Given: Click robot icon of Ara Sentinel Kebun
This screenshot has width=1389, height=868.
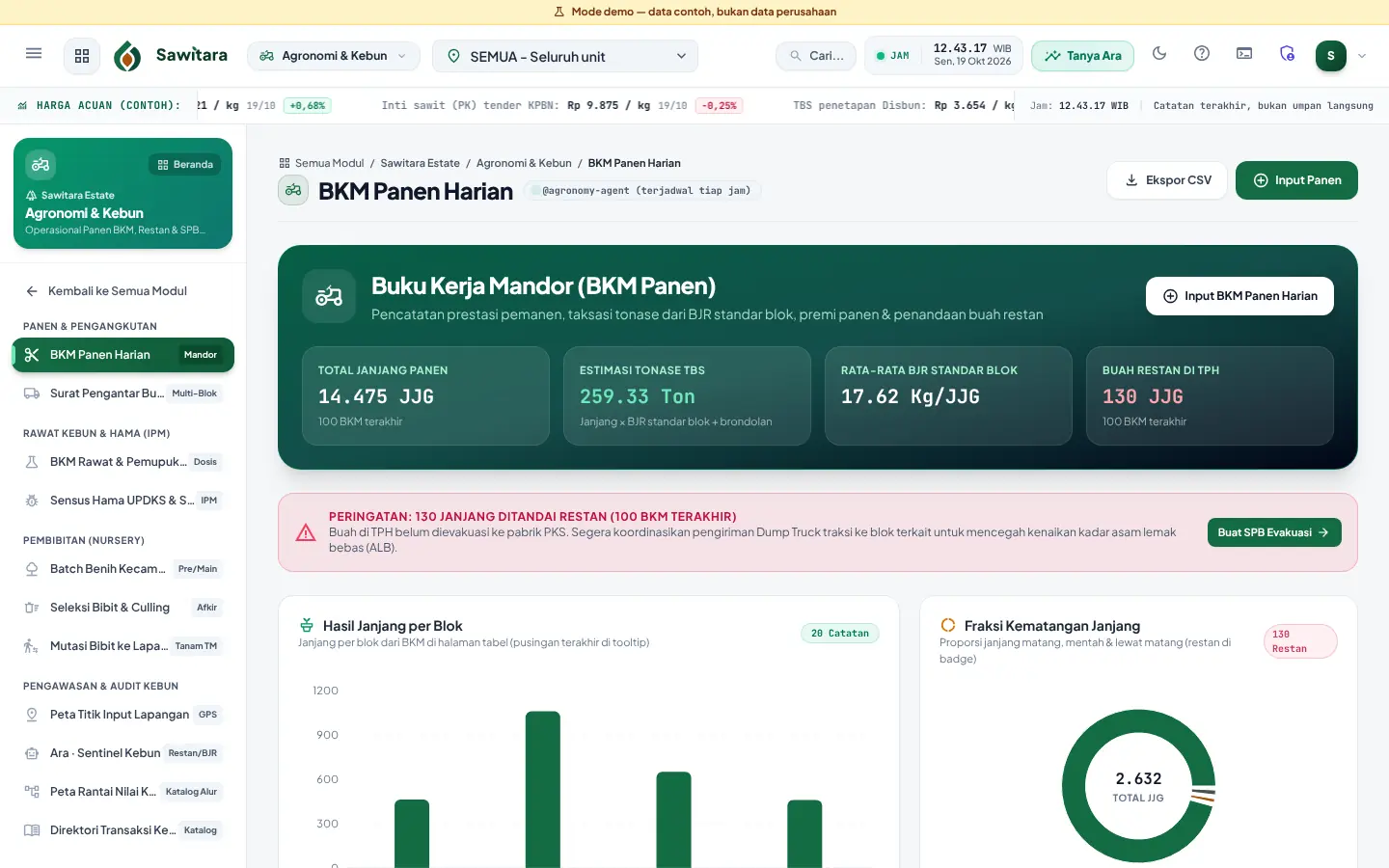Looking at the screenshot, I should (32, 753).
